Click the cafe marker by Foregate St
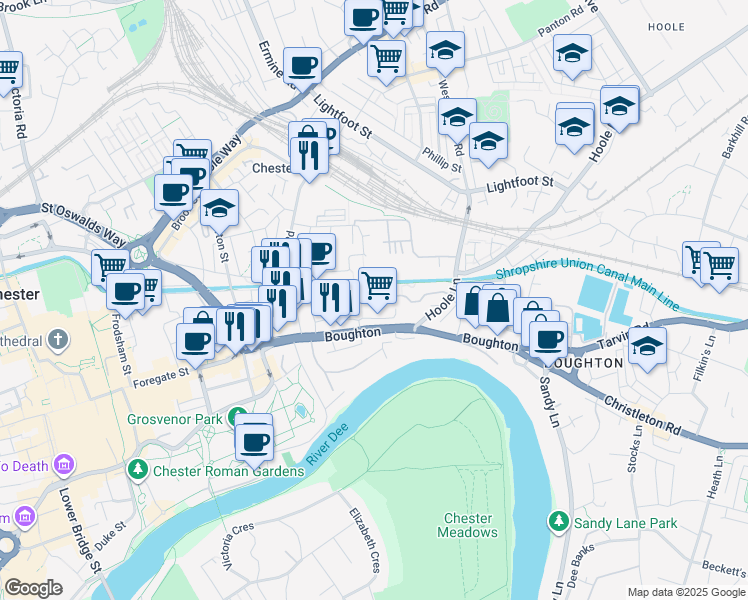Viewport: 748px width, 600px height. tap(196, 343)
